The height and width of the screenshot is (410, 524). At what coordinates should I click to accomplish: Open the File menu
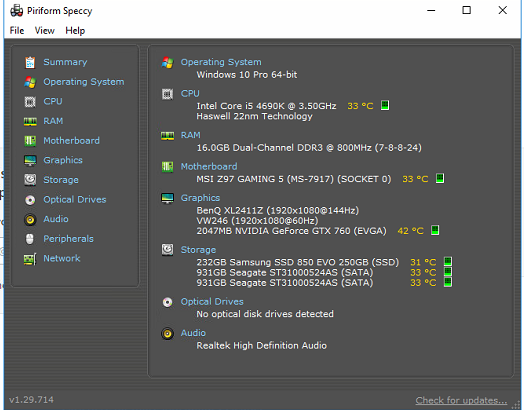(17, 31)
